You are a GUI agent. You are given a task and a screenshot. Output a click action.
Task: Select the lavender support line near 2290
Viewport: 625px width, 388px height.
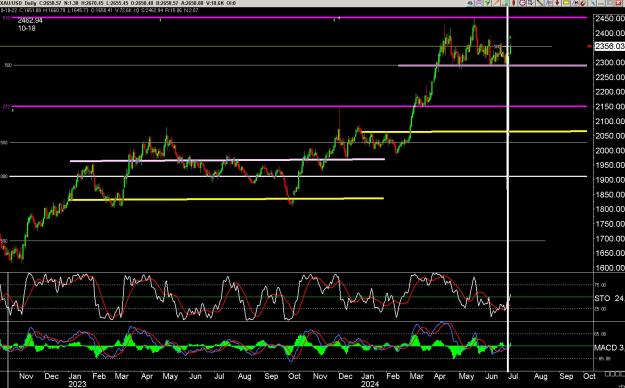492,65
